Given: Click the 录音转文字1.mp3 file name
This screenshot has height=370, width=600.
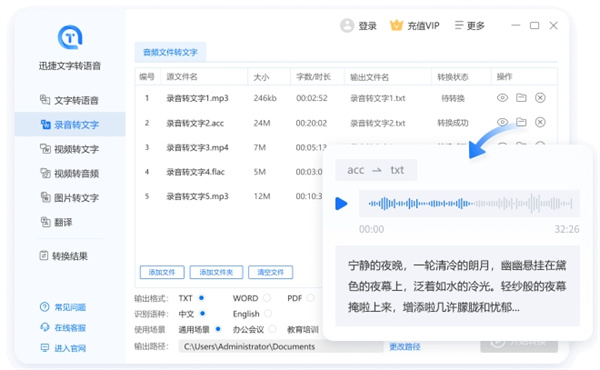Looking at the screenshot, I should [197, 98].
